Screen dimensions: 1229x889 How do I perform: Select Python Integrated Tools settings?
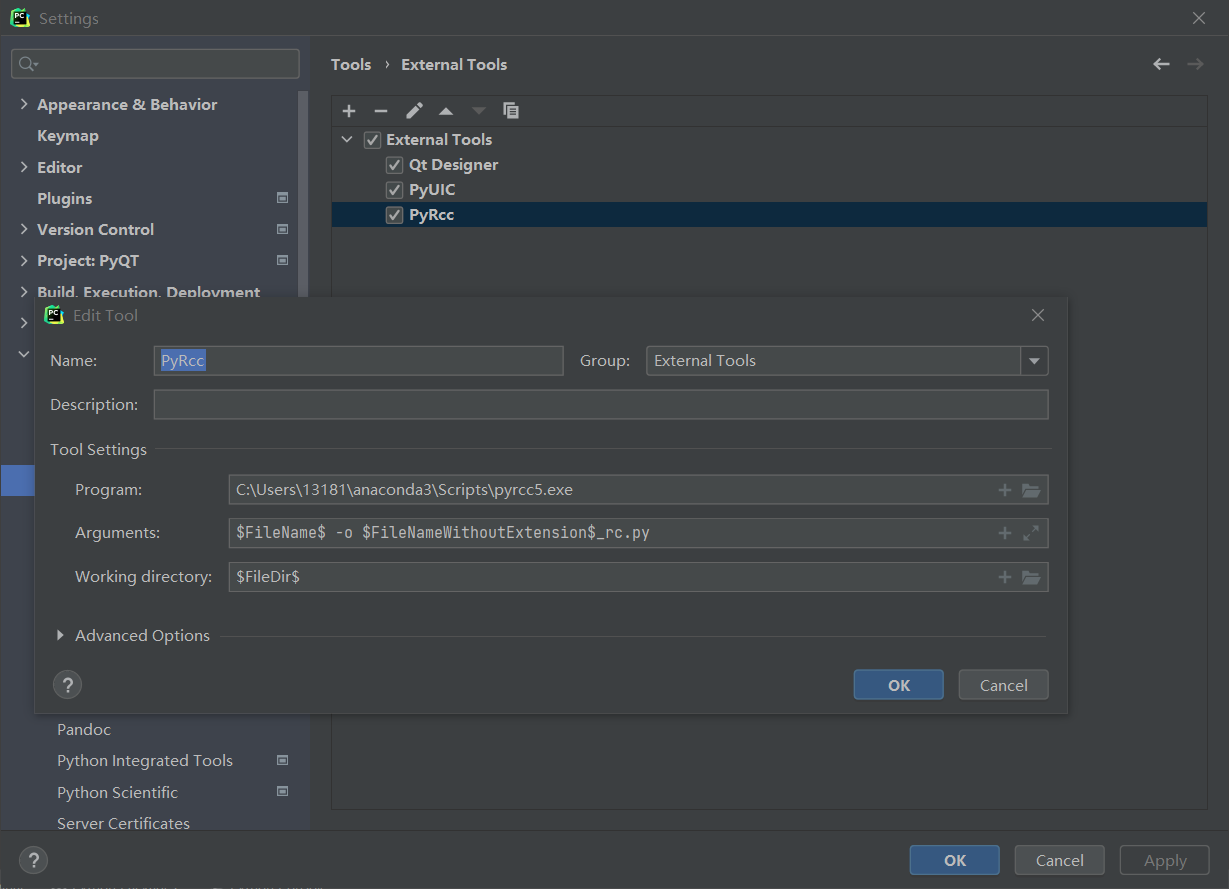pyautogui.click(x=145, y=760)
